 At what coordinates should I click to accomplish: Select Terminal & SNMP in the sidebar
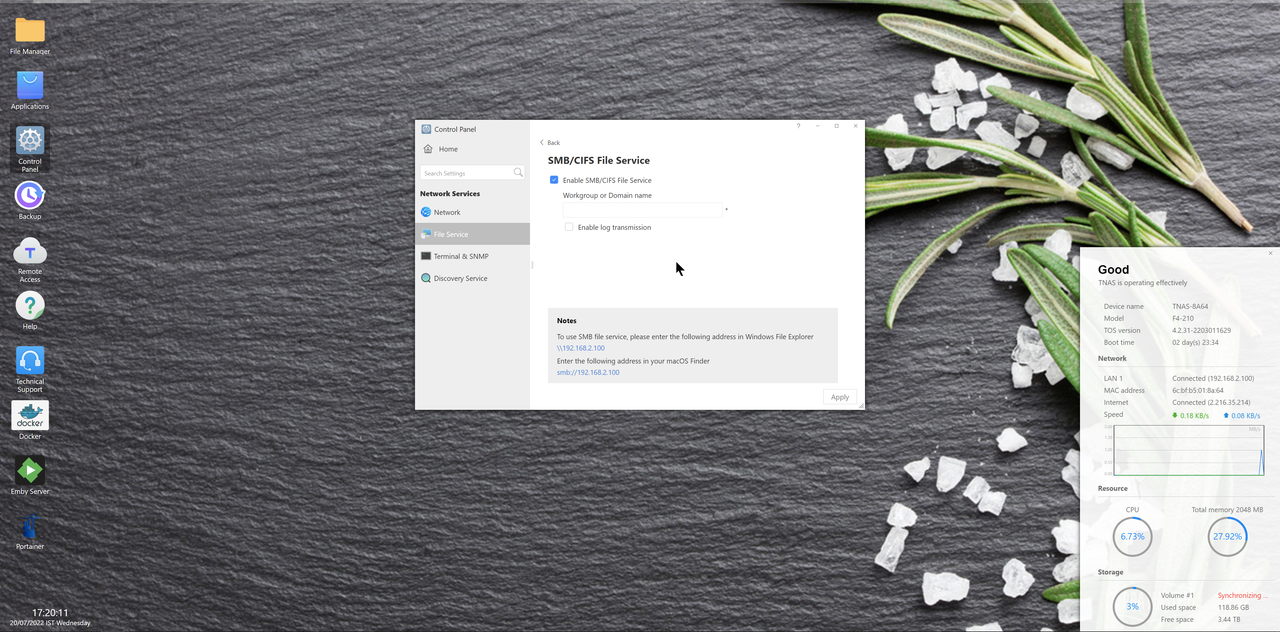(472, 256)
